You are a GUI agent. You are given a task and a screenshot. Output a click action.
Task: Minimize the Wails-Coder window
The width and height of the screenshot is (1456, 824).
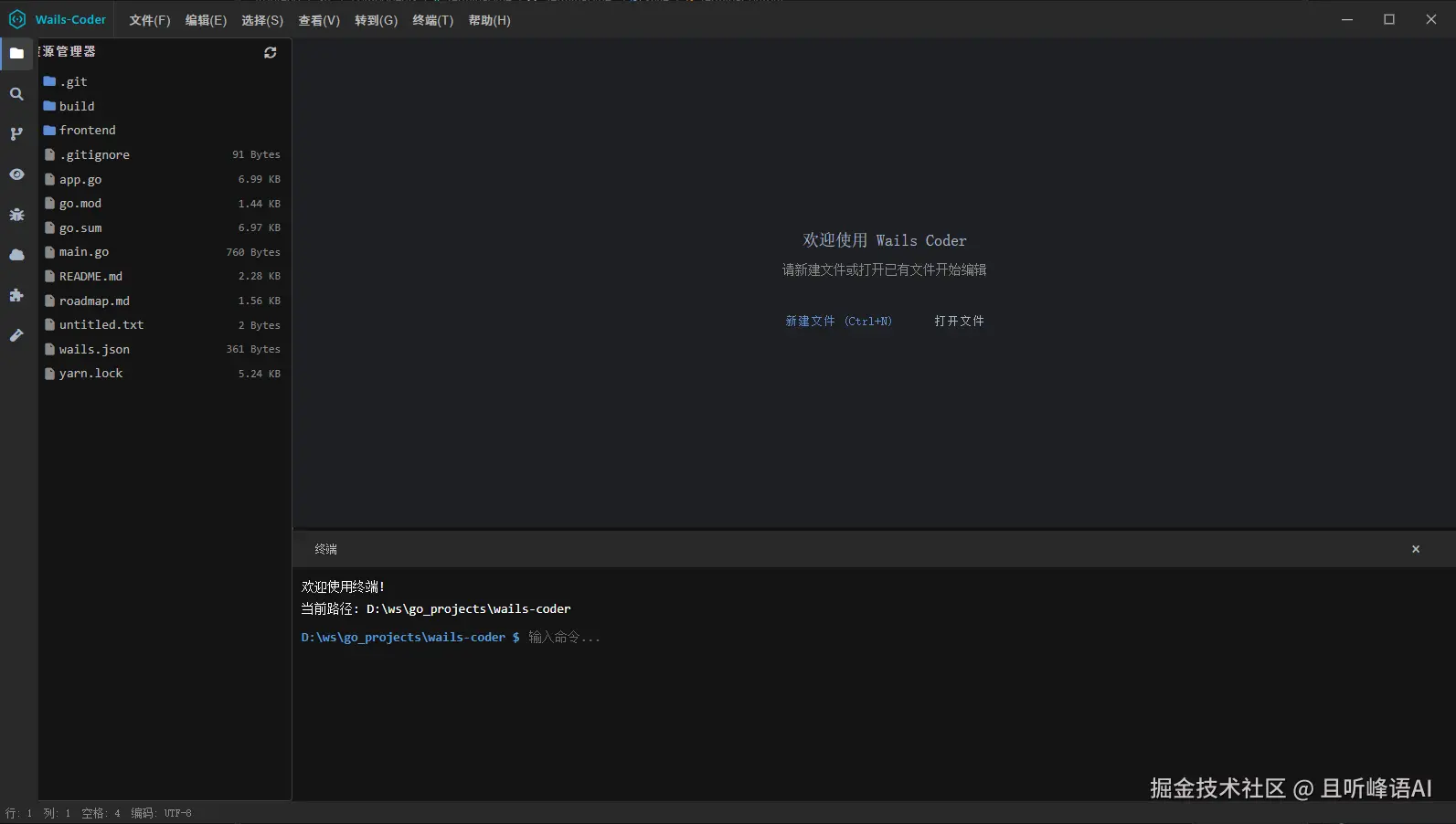click(x=1347, y=19)
